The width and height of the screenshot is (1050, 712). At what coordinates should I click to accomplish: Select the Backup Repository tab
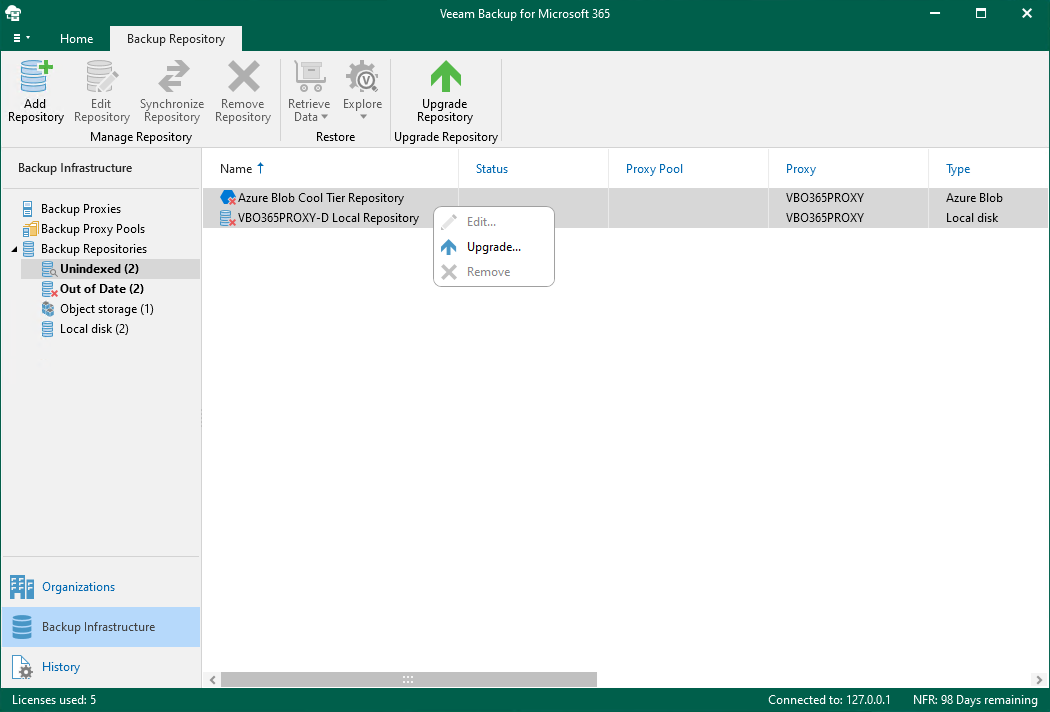[x=175, y=39]
